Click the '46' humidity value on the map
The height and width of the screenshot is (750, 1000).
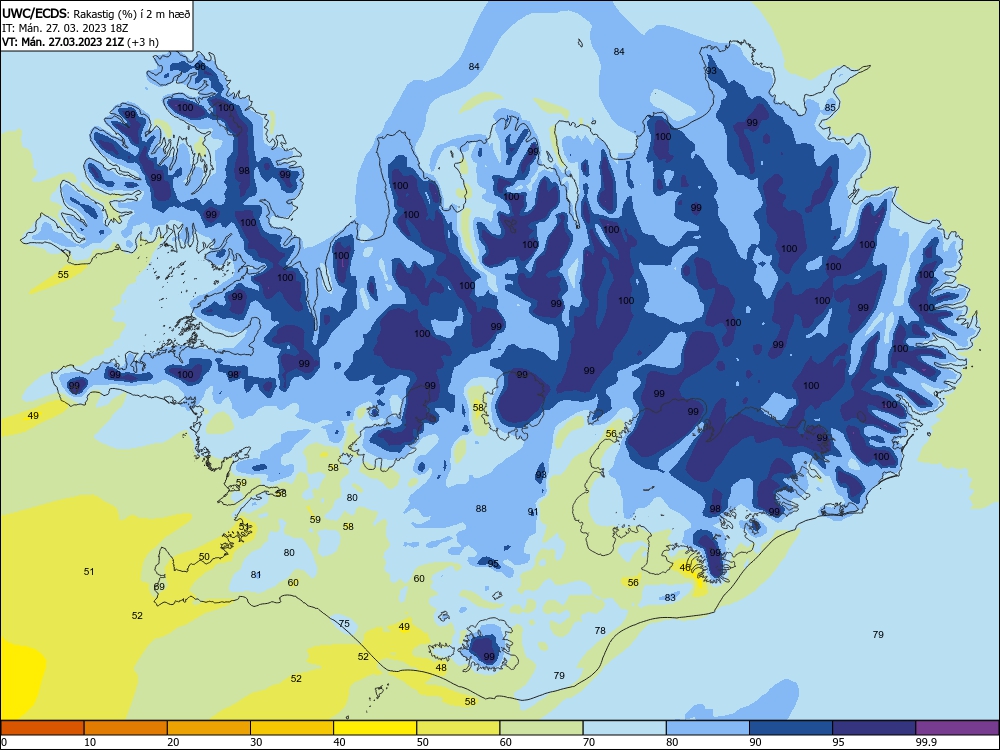coord(685,567)
